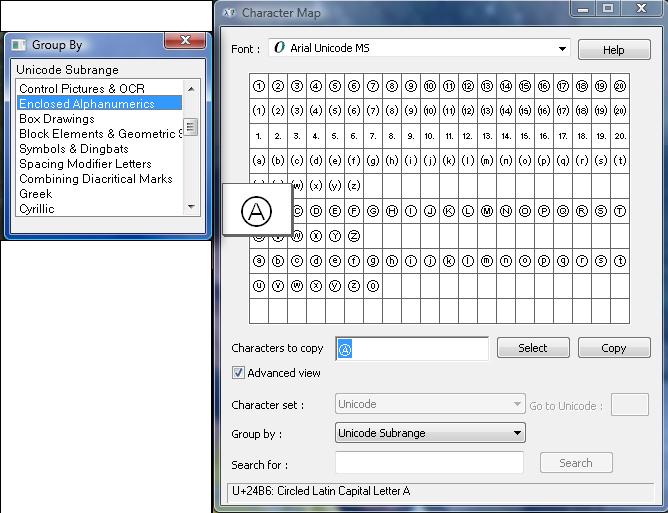Expand the Group by combo box
The height and width of the screenshot is (513, 668).
coord(517,433)
